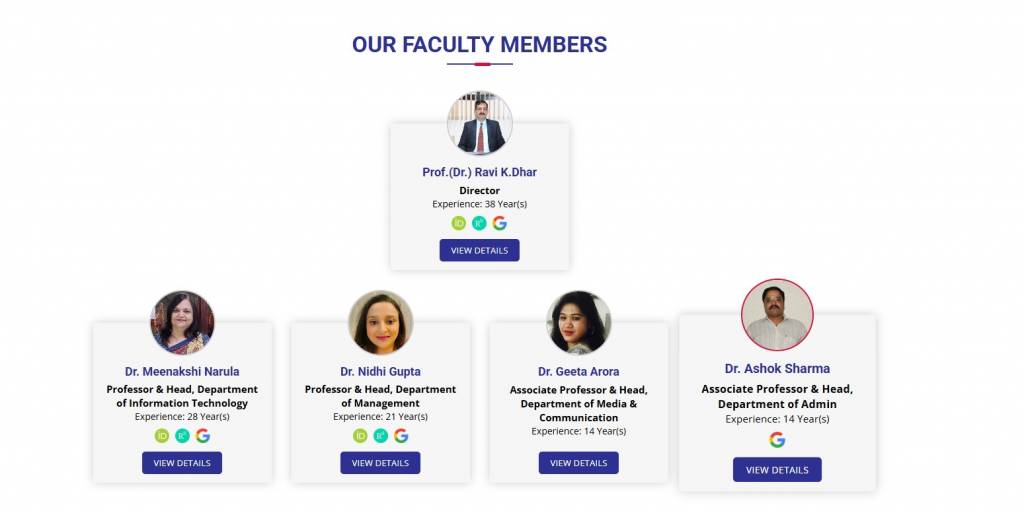Open the Dr. Nidhi Gupta name link

click(380, 371)
